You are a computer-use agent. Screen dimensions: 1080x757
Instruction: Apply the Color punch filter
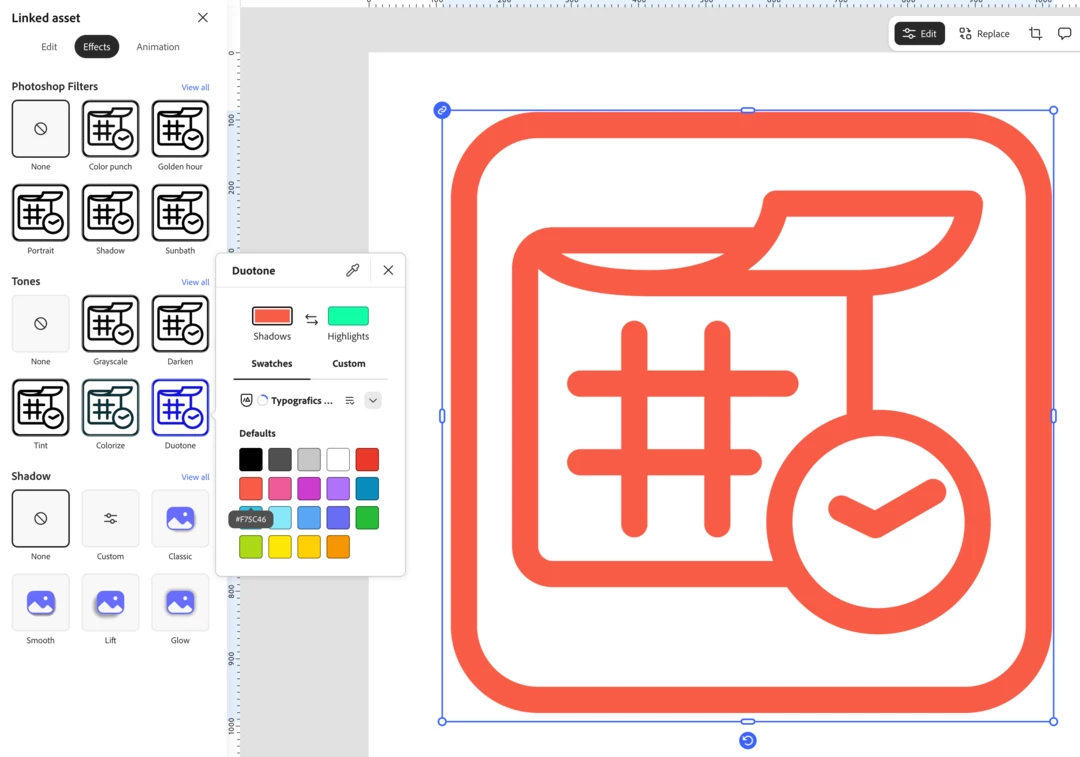tap(110, 129)
